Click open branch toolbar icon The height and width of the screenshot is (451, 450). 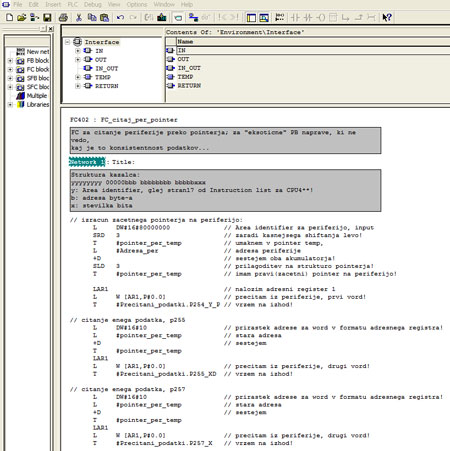tap(345, 17)
